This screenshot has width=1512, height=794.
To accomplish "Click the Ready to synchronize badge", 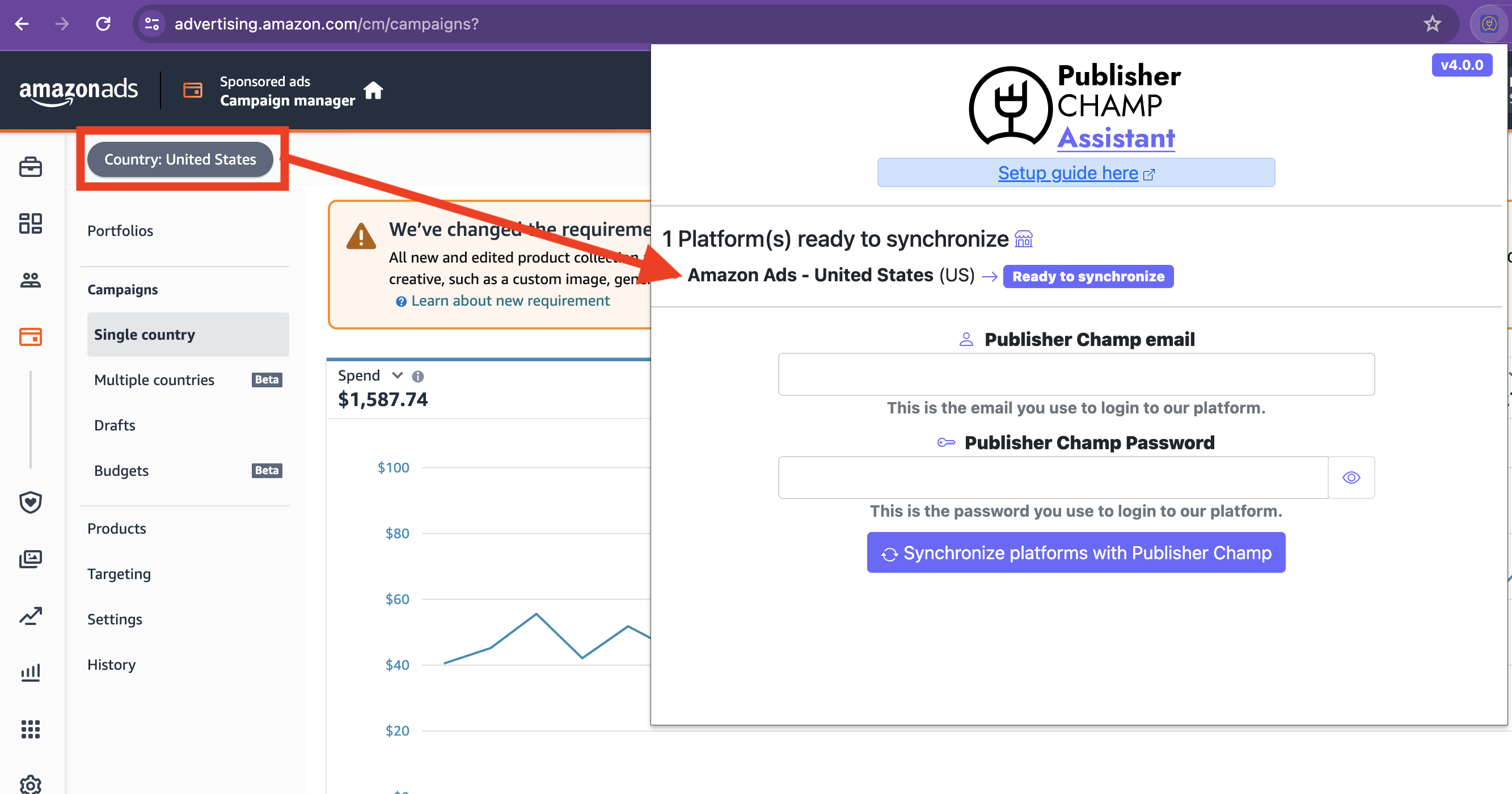I will (x=1088, y=276).
